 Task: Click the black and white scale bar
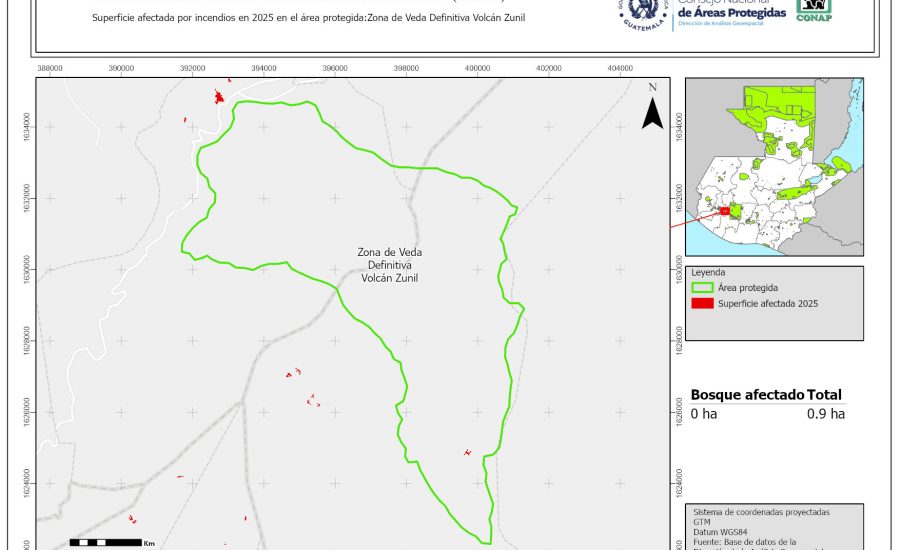pos(105,542)
